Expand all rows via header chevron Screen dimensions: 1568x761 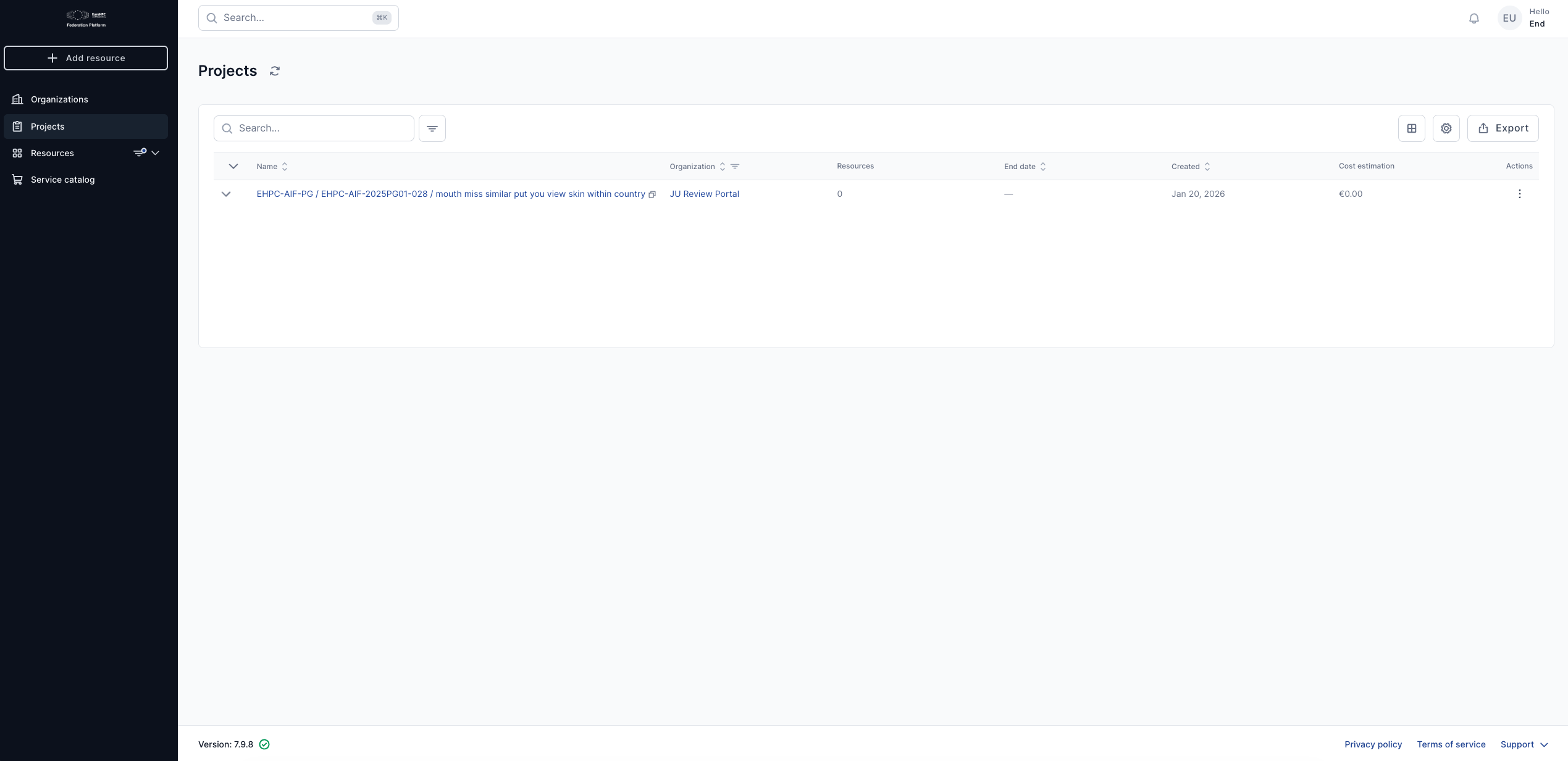click(x=233, y=166)
